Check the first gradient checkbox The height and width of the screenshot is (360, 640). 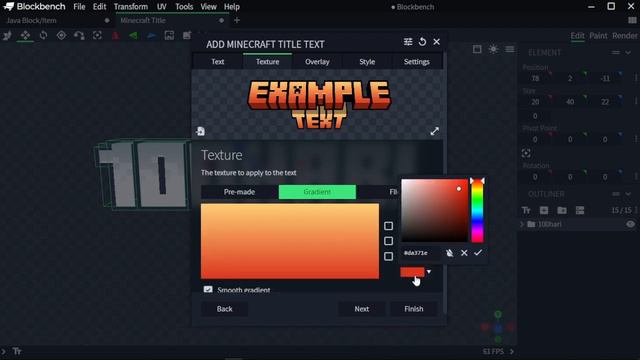(389, 226)
